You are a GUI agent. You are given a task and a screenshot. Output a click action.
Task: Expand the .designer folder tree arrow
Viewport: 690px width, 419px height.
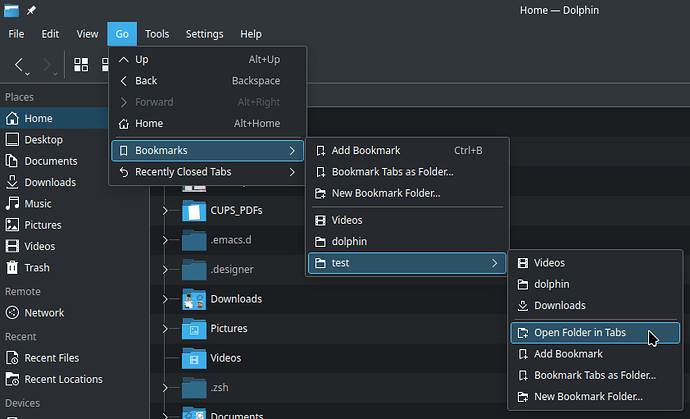click(x=165, y=269)
